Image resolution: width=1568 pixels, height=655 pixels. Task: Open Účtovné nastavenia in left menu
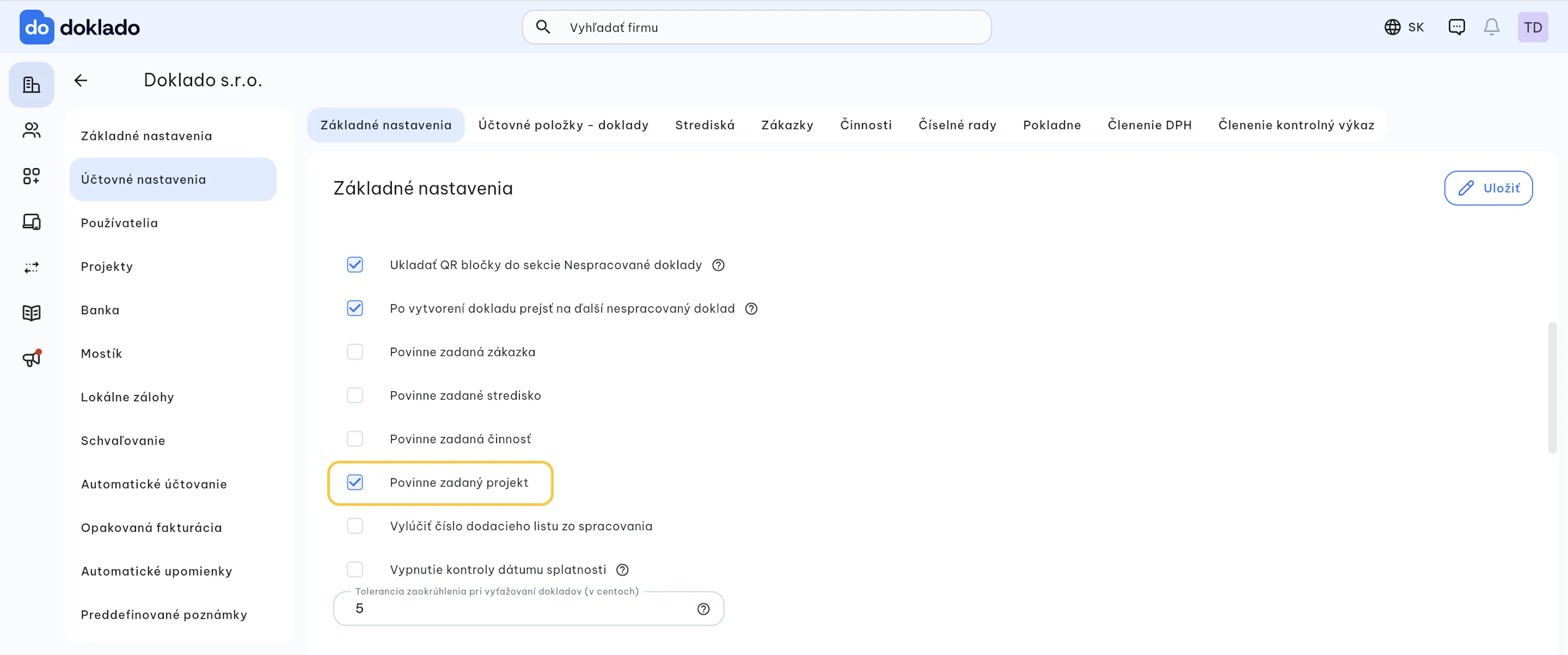point(173,180)
